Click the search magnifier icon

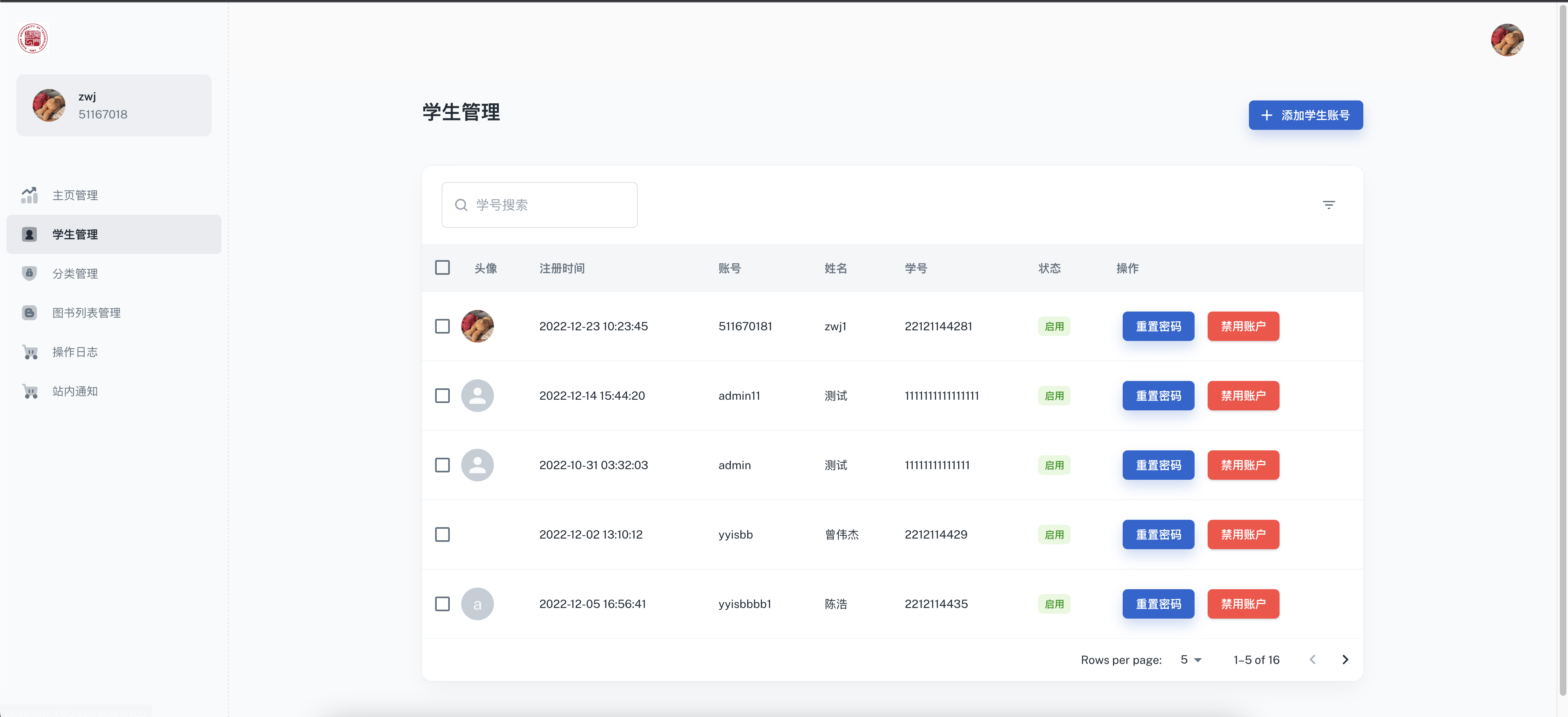point(461,205)
